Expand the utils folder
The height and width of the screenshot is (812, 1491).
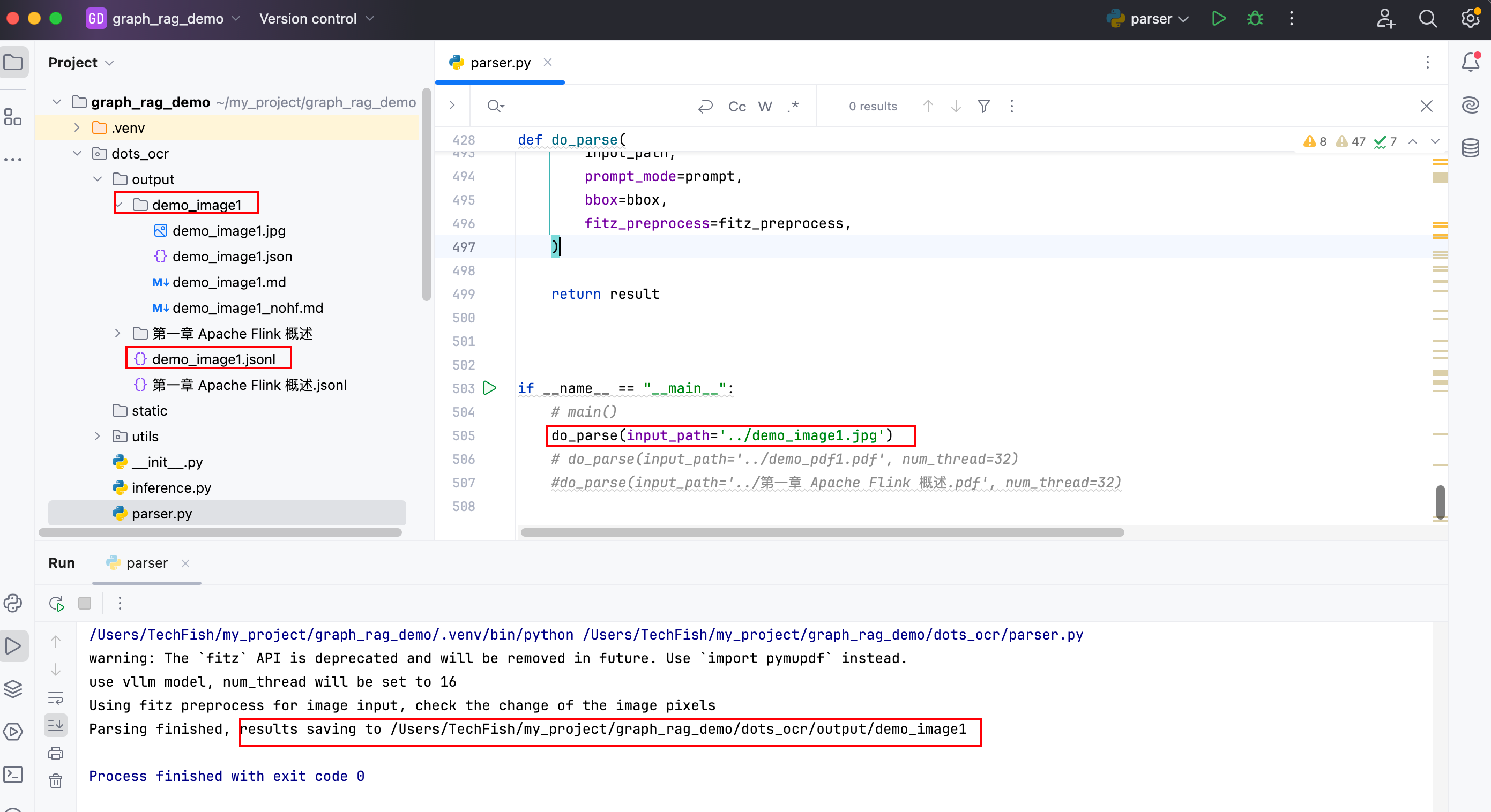click(x=97, y=436)
